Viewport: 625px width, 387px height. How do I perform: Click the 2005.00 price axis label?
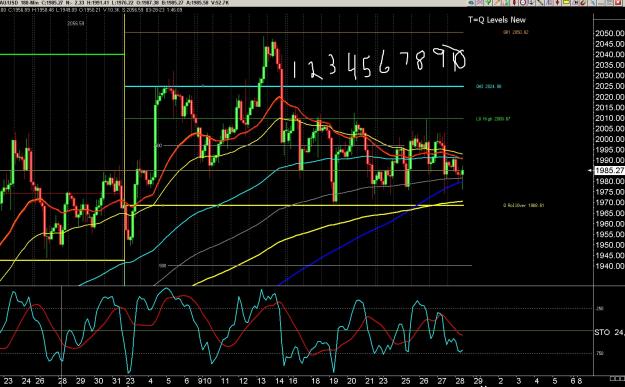[609, 129]
